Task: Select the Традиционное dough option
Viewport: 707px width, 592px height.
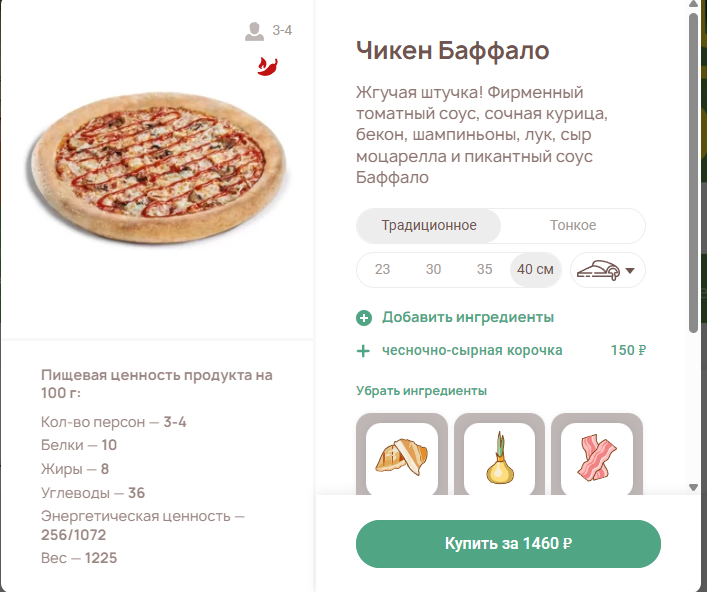Action: [429, 225]
